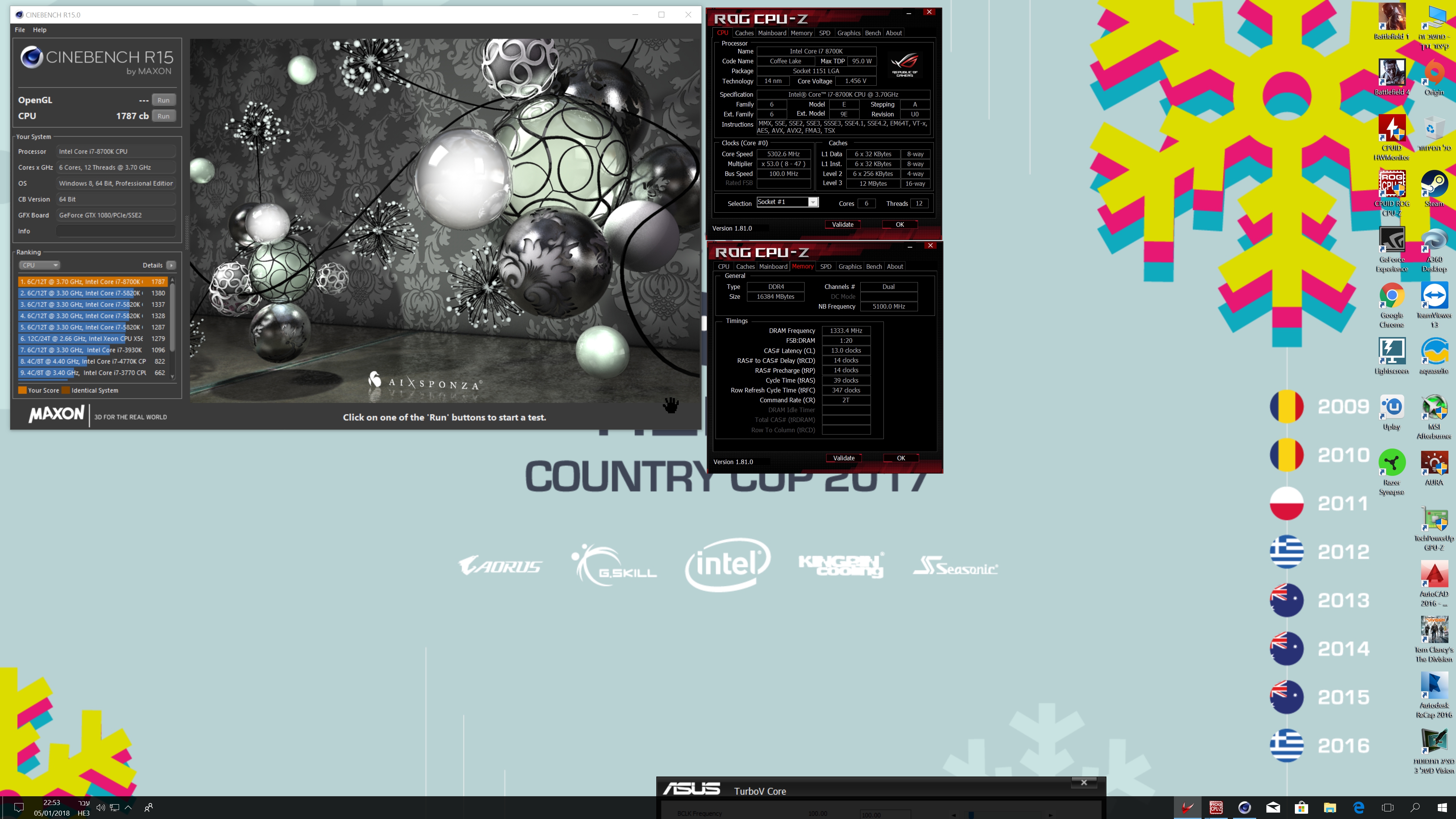Image resolution: width=1456 pixels, height=819 pixels.
Task: Launch Autodesk ReCap 2016 shortcut
Action: (1434, 696)
